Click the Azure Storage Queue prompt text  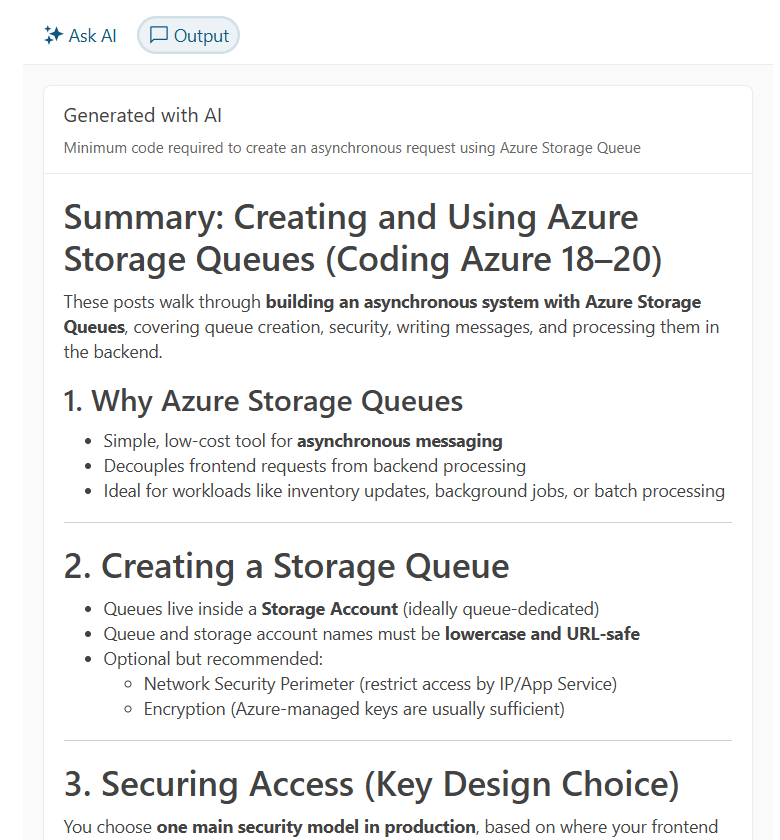point(352,148)
